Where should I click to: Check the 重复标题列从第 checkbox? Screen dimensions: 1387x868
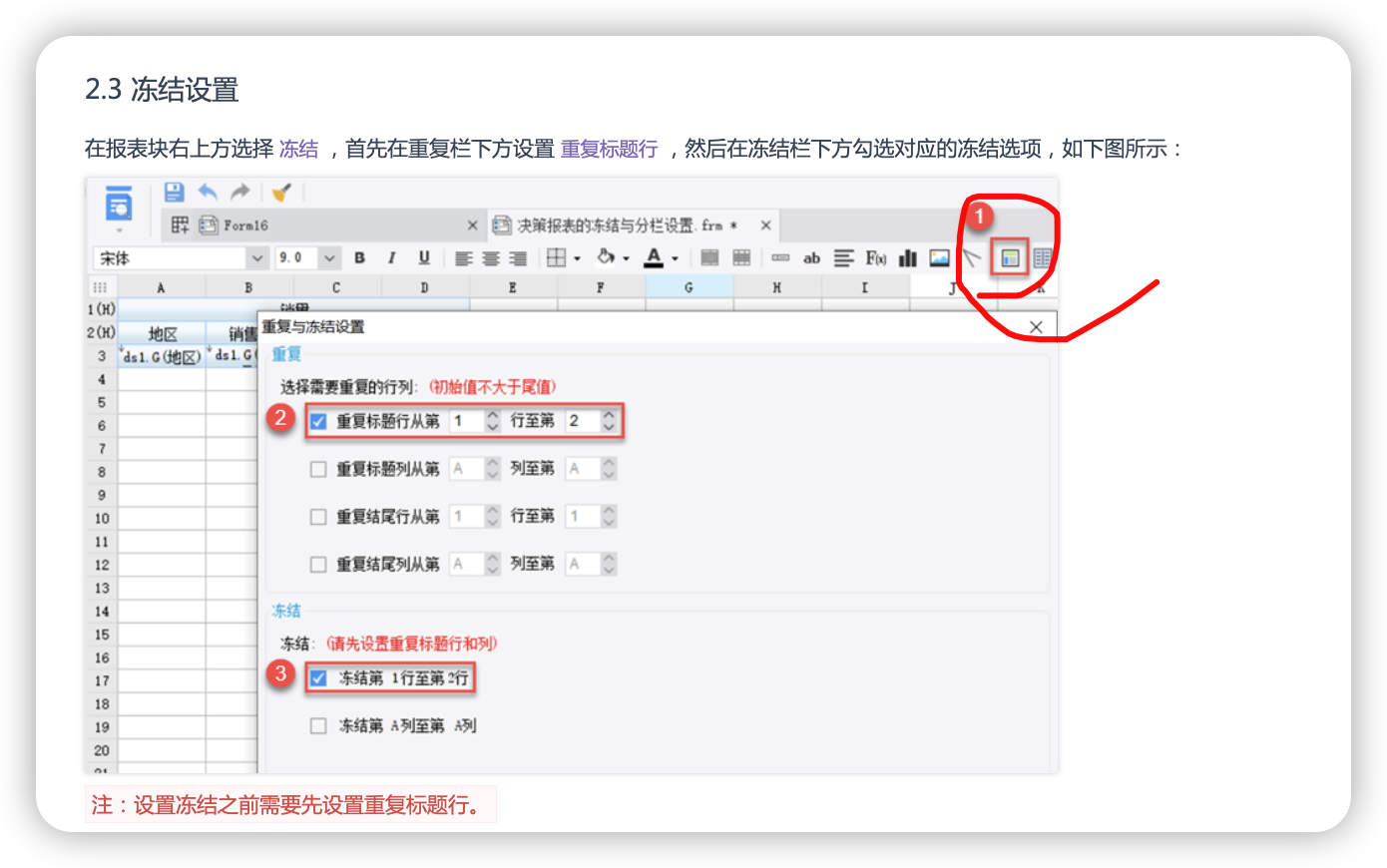pyautogui.click(x=318, y=469)
